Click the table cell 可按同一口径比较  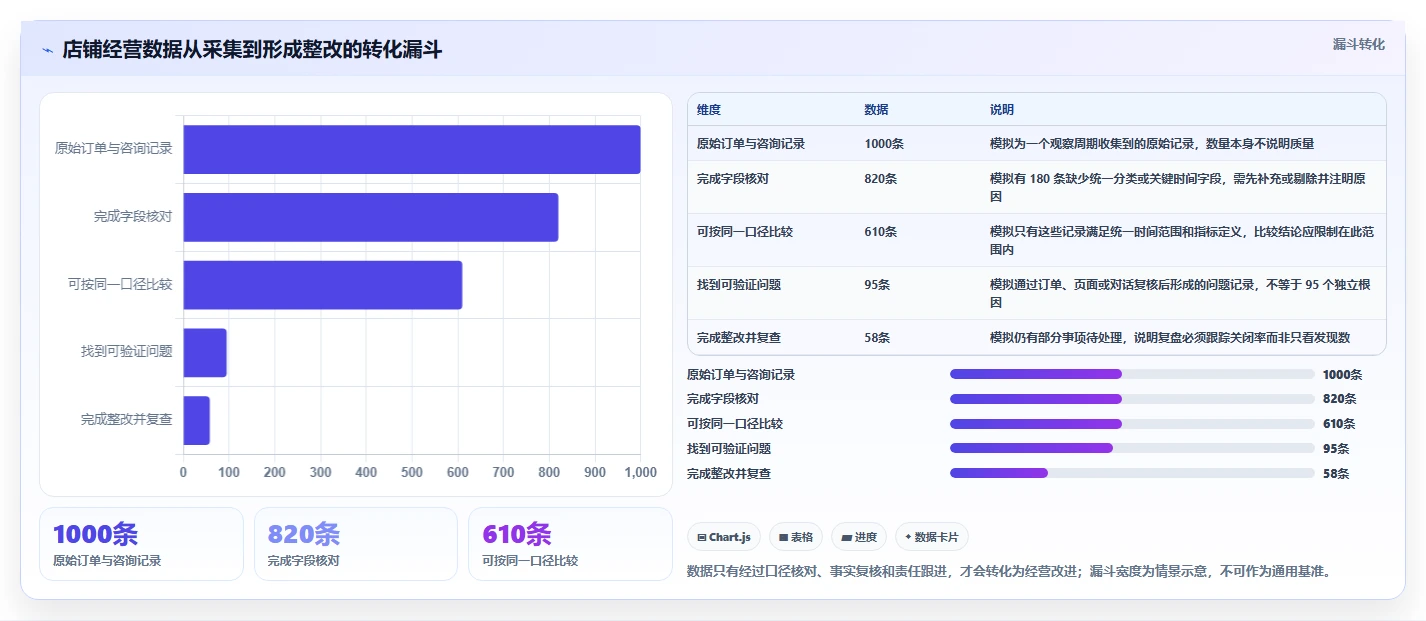[x=745, y=232]
